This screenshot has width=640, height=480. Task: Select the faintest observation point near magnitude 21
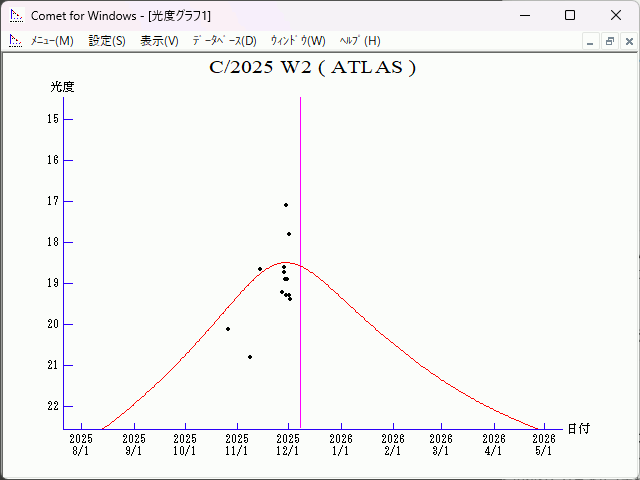[x=250, y=357]
